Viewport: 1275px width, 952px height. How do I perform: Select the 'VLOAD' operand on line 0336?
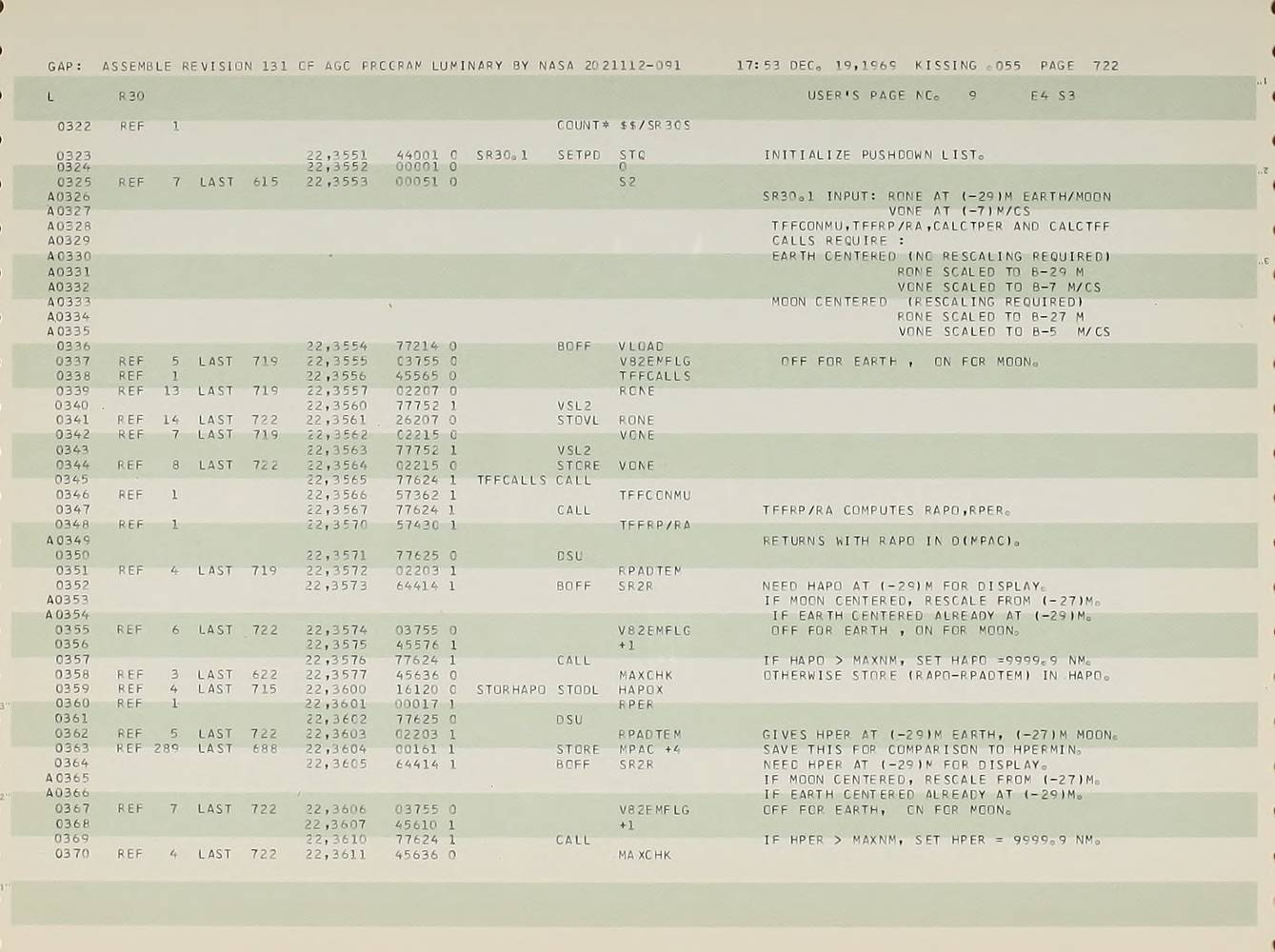point(641,347)
